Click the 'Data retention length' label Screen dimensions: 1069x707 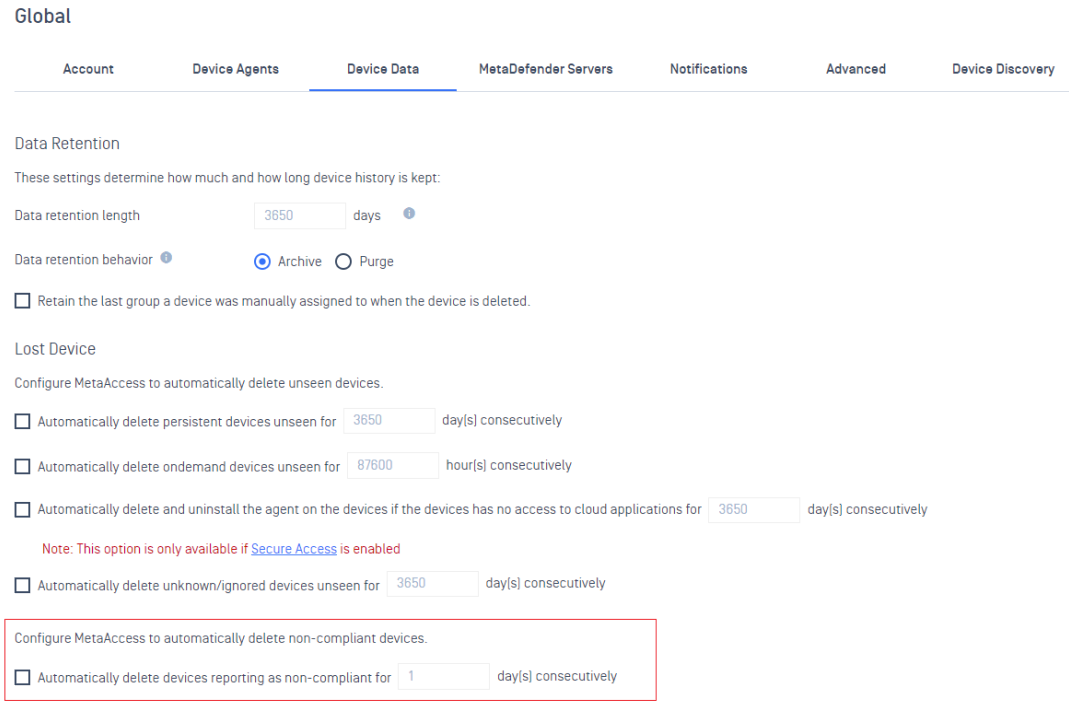click(77, 215)
